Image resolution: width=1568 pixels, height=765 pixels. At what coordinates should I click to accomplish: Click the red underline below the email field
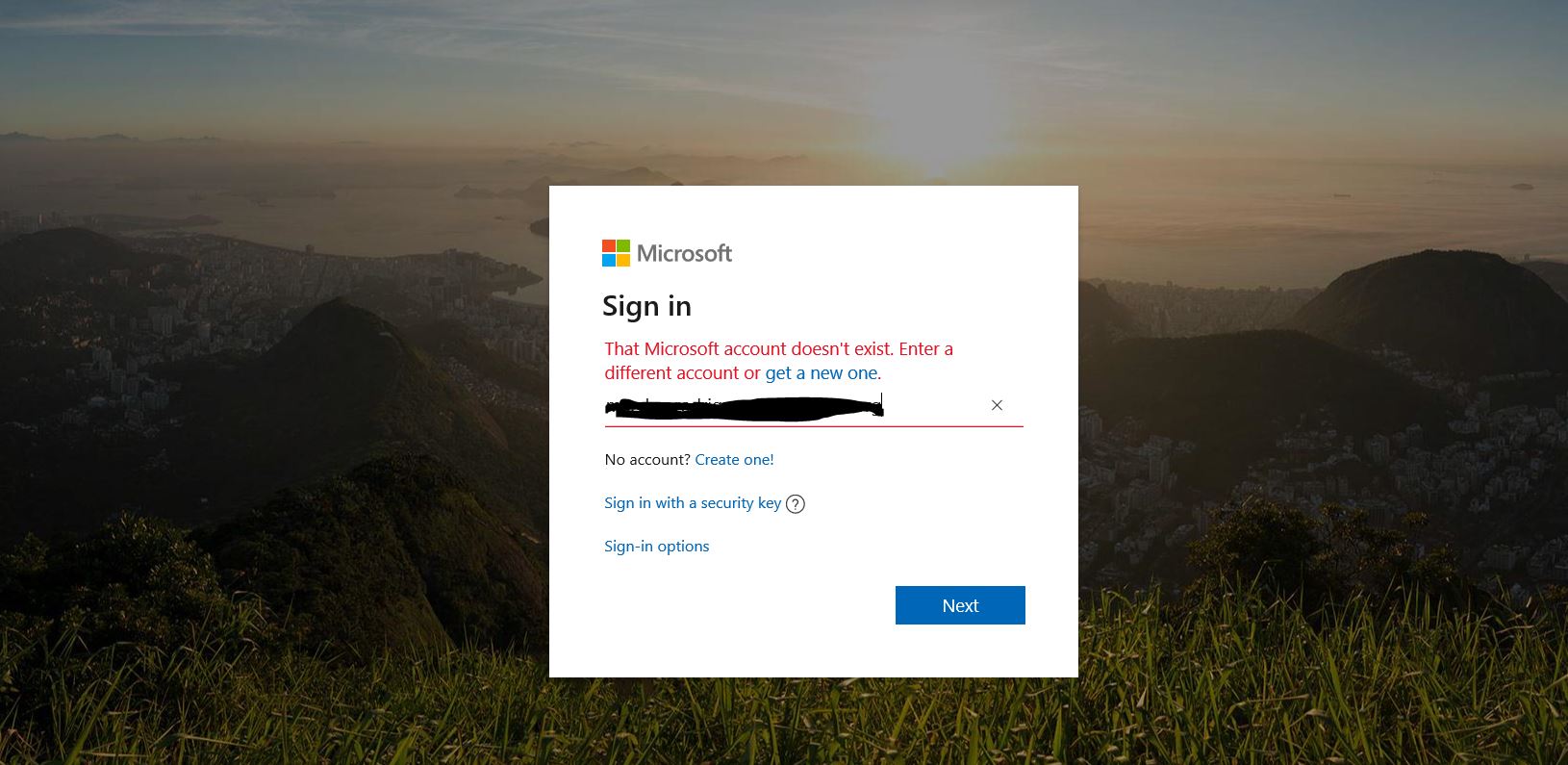814,426
